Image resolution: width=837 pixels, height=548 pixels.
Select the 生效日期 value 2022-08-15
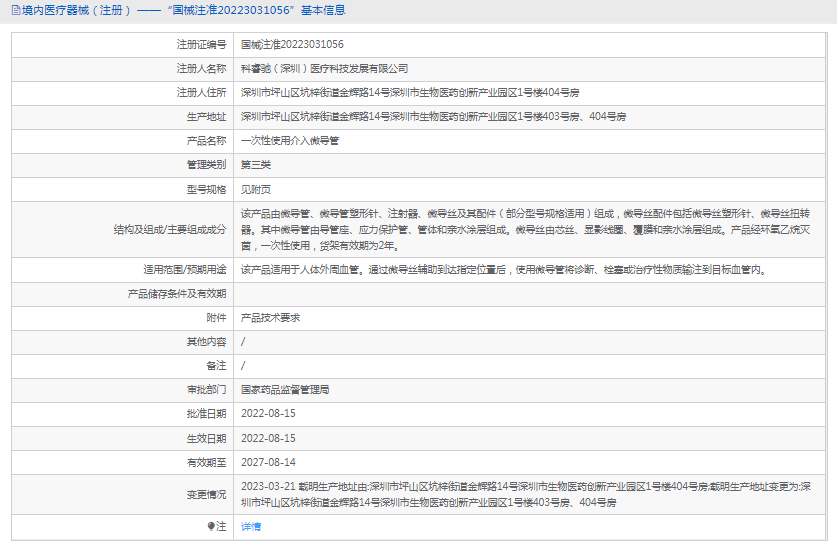click(268, 438)
